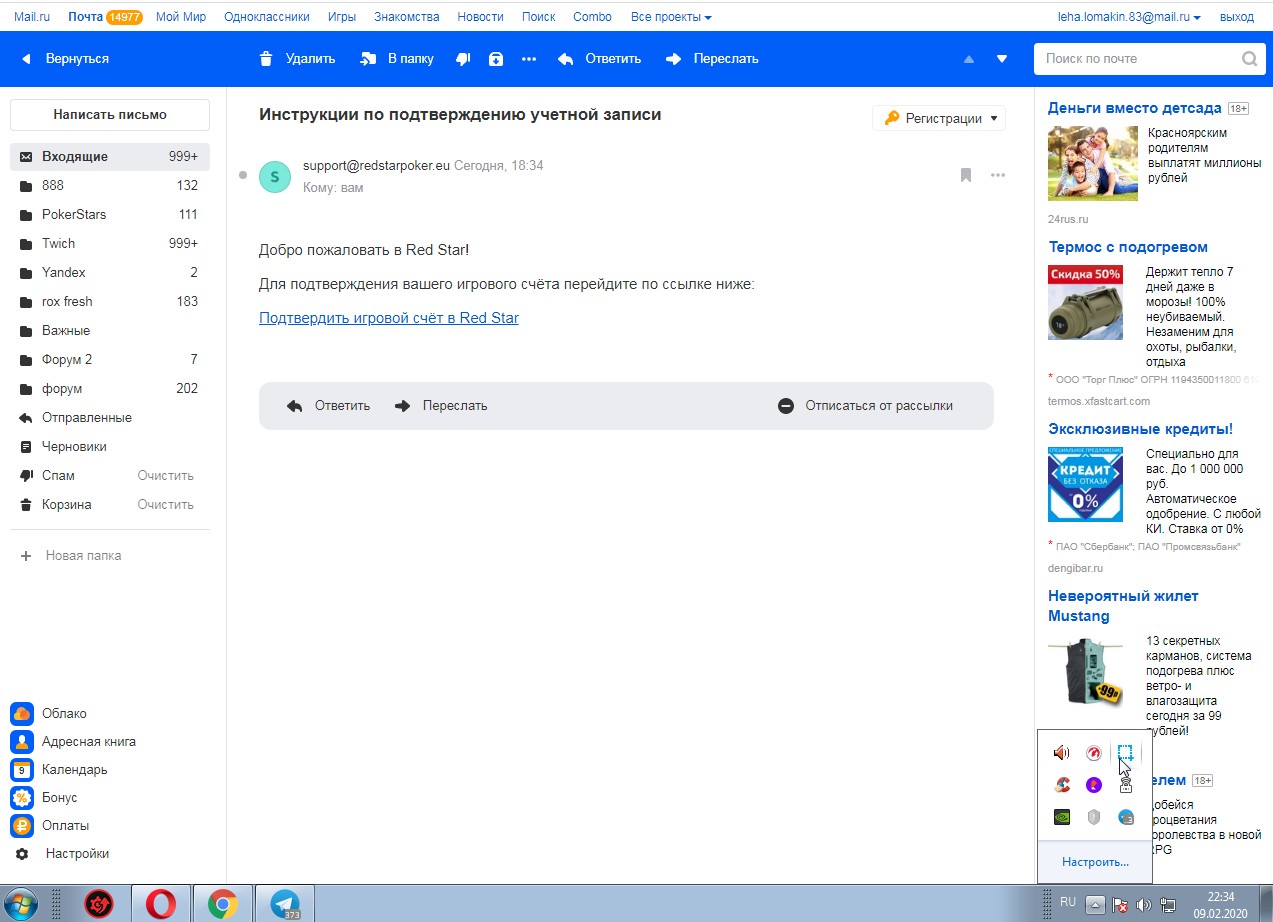This screenshot has width=1273, height=922.
Task: Click Настроить… in the tray popup
Action: coord(1095,862)
